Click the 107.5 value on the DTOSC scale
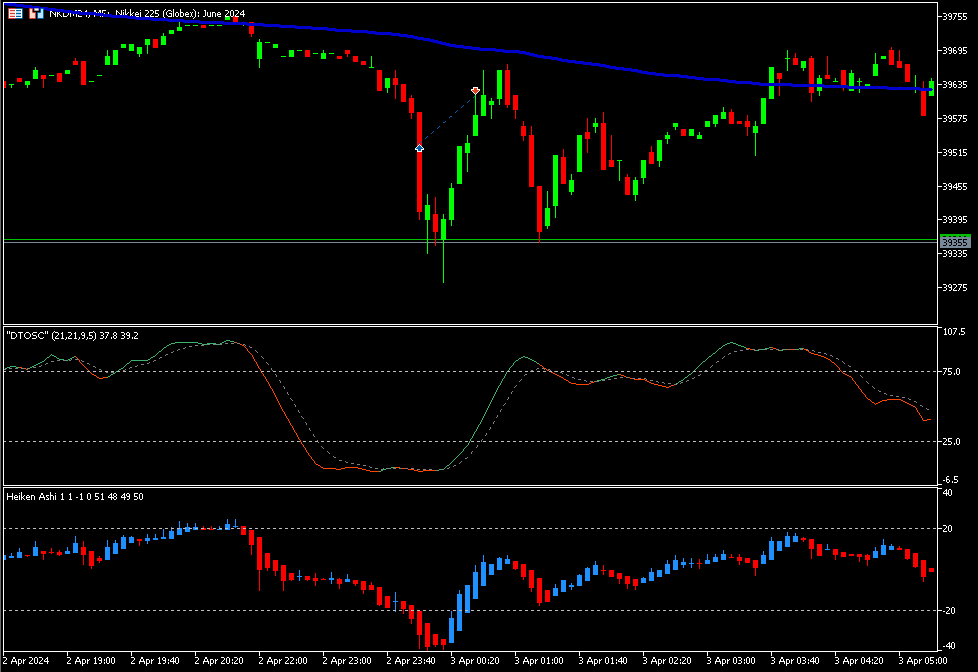The image size is (978, 672). click(x=953, y=332)
